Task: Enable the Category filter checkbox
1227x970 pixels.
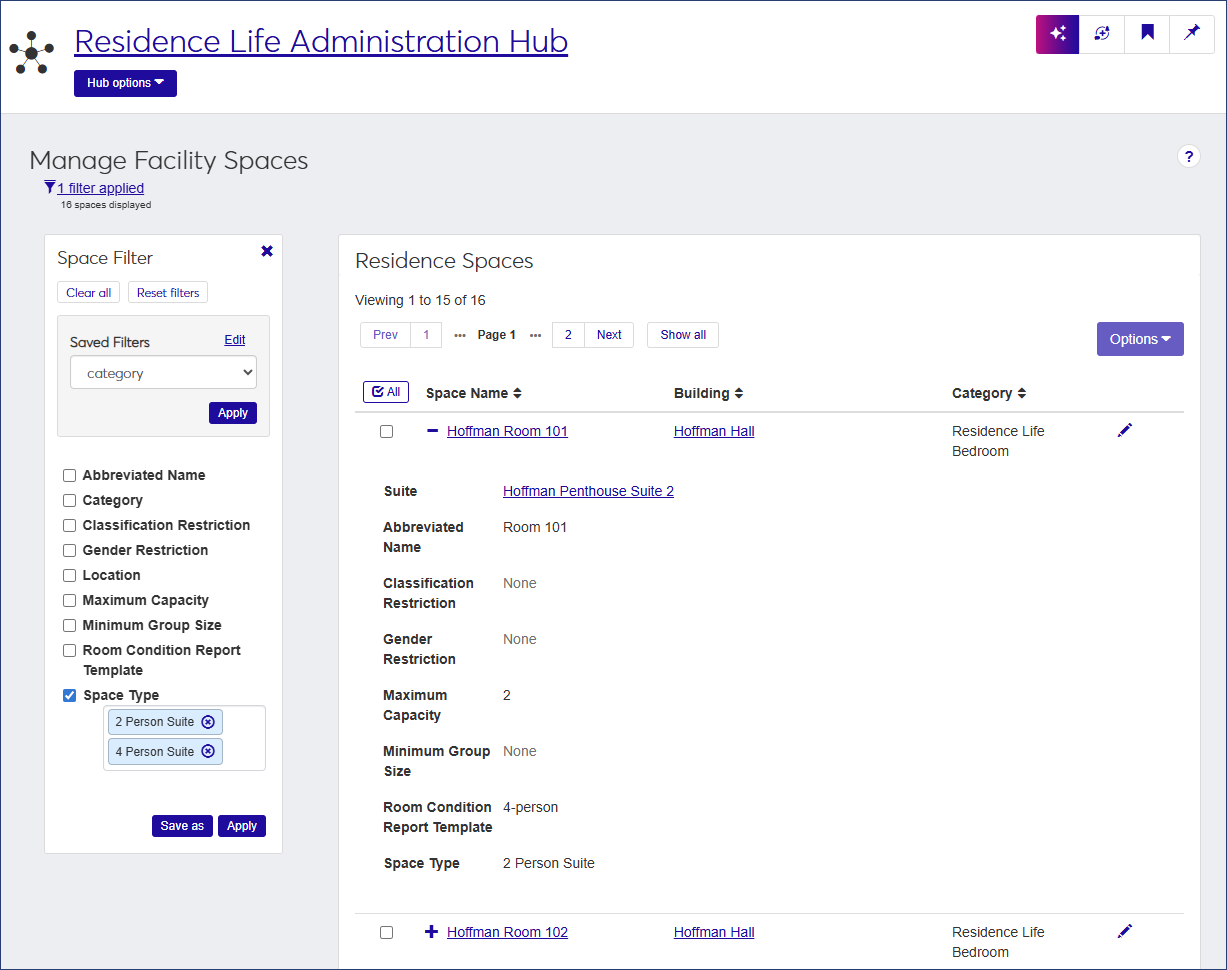Action: 69,500
